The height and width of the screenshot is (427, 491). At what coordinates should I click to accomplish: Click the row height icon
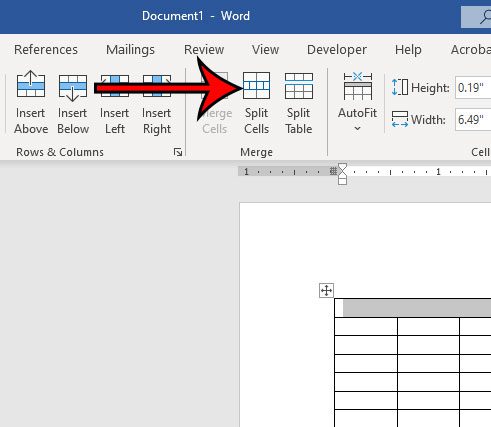point(400,87)
